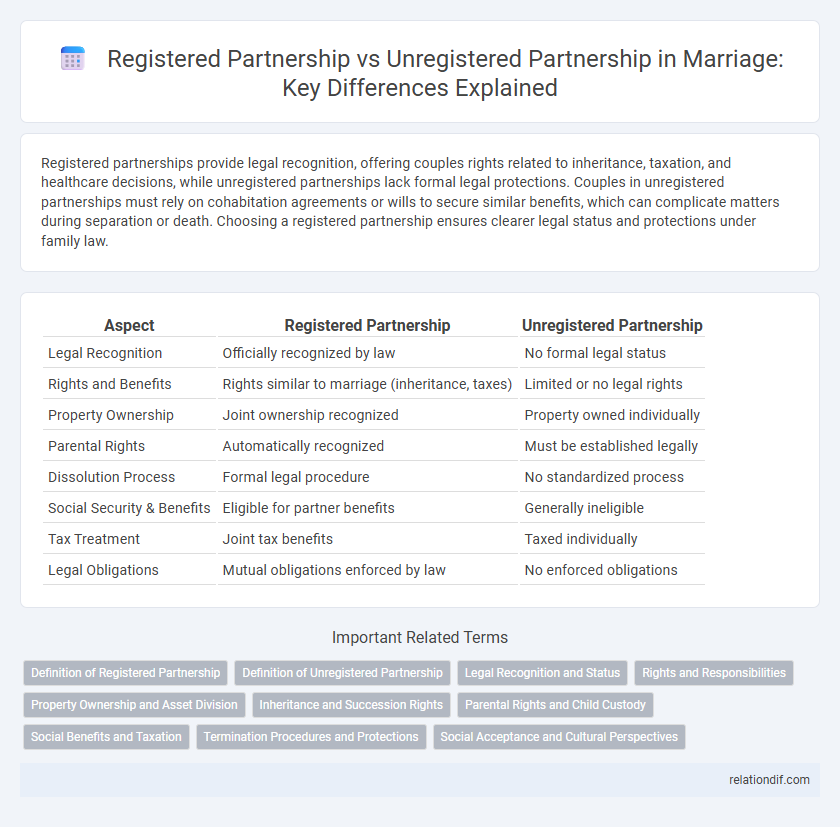The height and width of the screenshot is (827, 840).
Task: Select Inheritance and Succession Rights term
Action: click(350, 705)
